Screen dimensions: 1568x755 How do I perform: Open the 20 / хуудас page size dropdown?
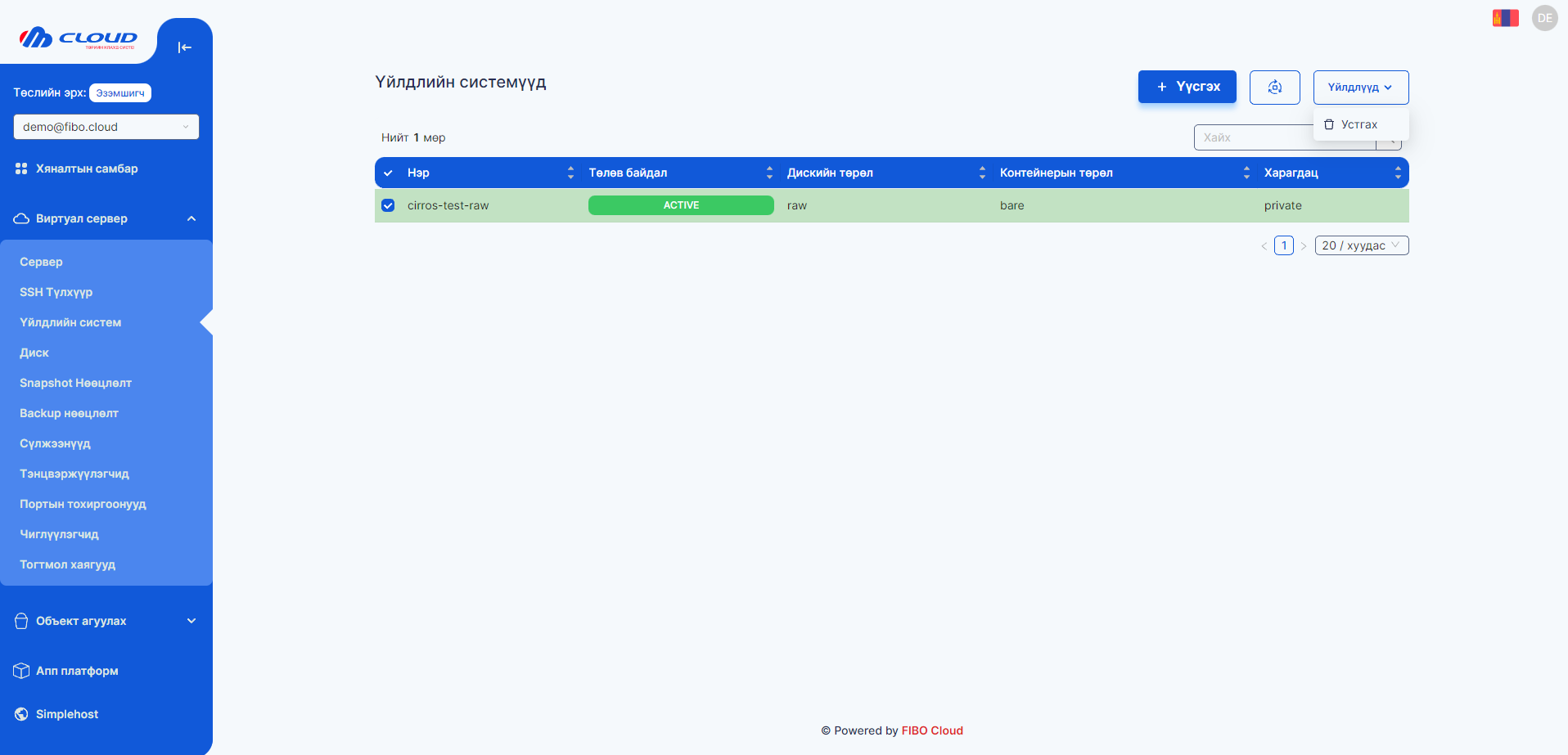click(x=1361, y=245)
